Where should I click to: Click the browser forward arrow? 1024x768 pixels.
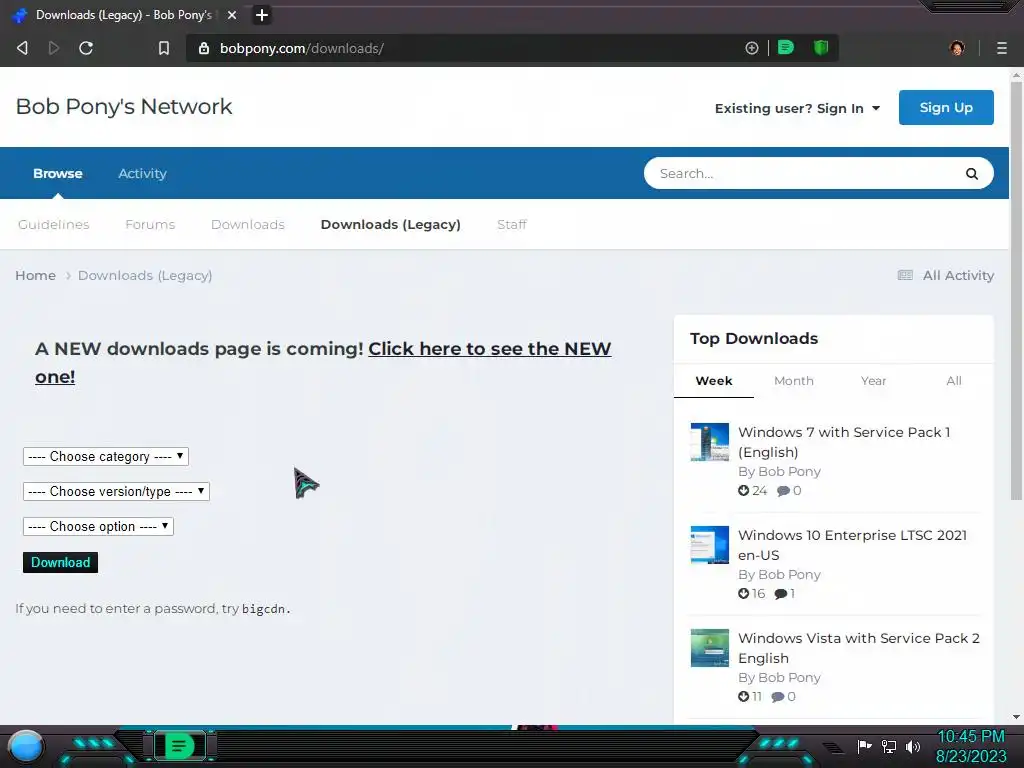point(54,48)
